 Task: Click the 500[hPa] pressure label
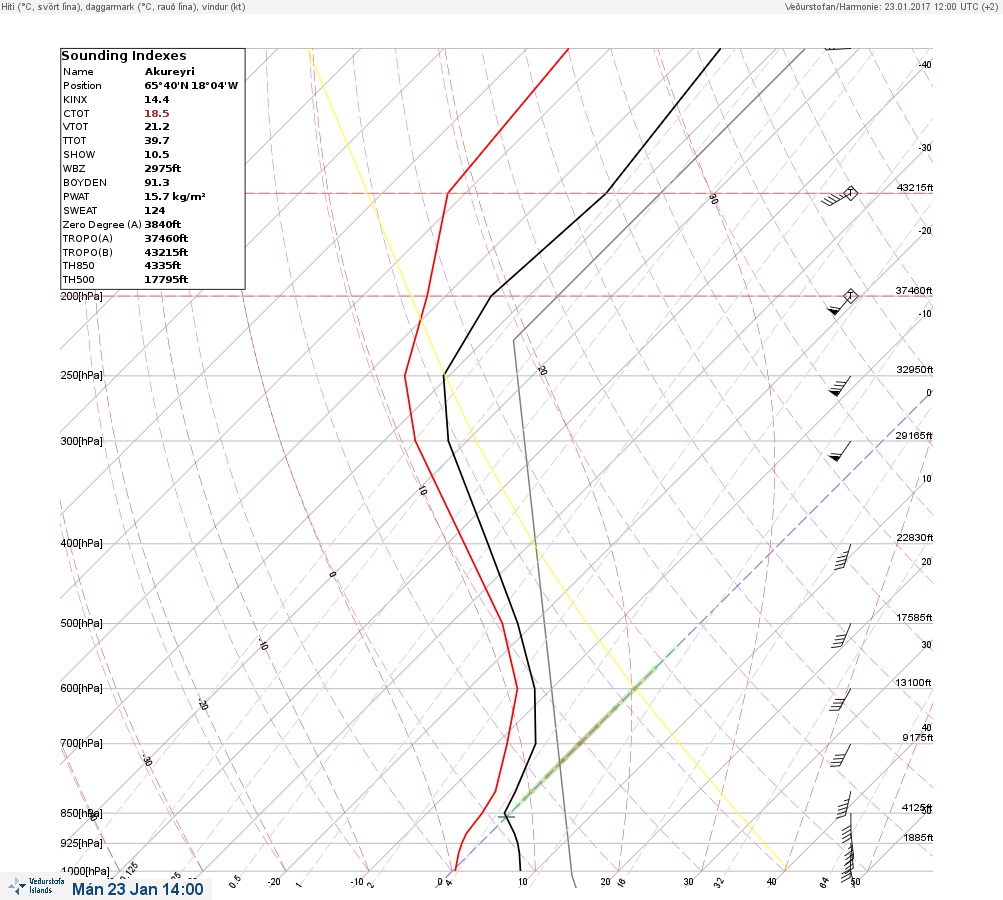[81, 623]
